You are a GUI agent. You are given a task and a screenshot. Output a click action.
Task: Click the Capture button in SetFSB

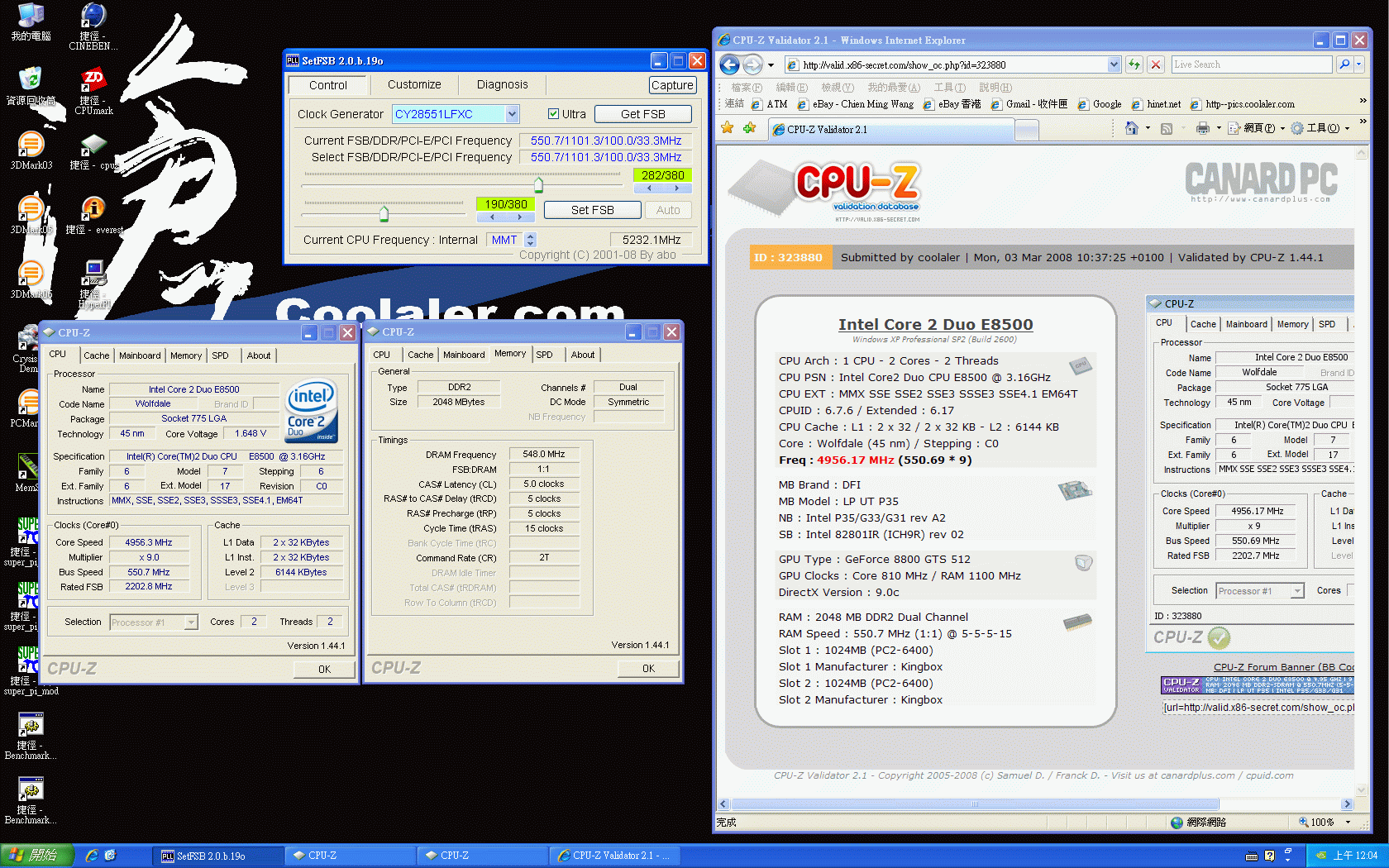(x=672, y=85)
